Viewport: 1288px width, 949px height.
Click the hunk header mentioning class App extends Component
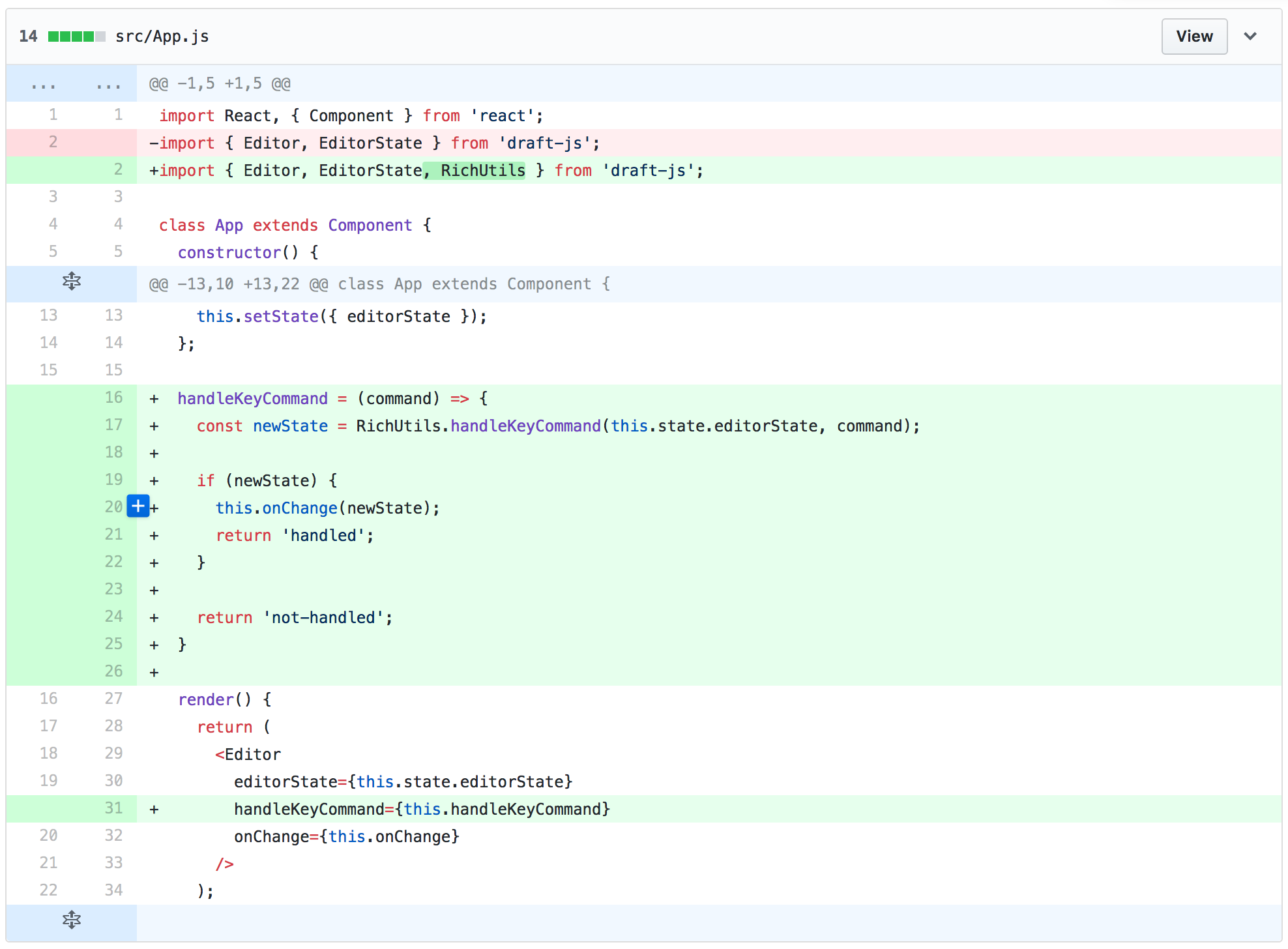pyautogui.click(x=380, y=284)
